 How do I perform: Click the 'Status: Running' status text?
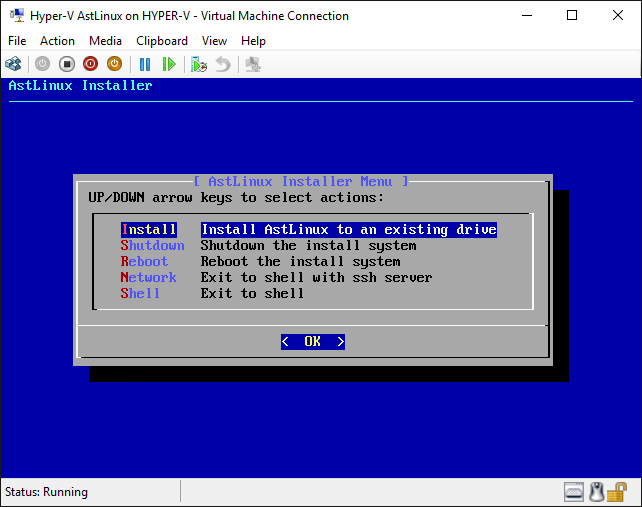pos(46,492)
